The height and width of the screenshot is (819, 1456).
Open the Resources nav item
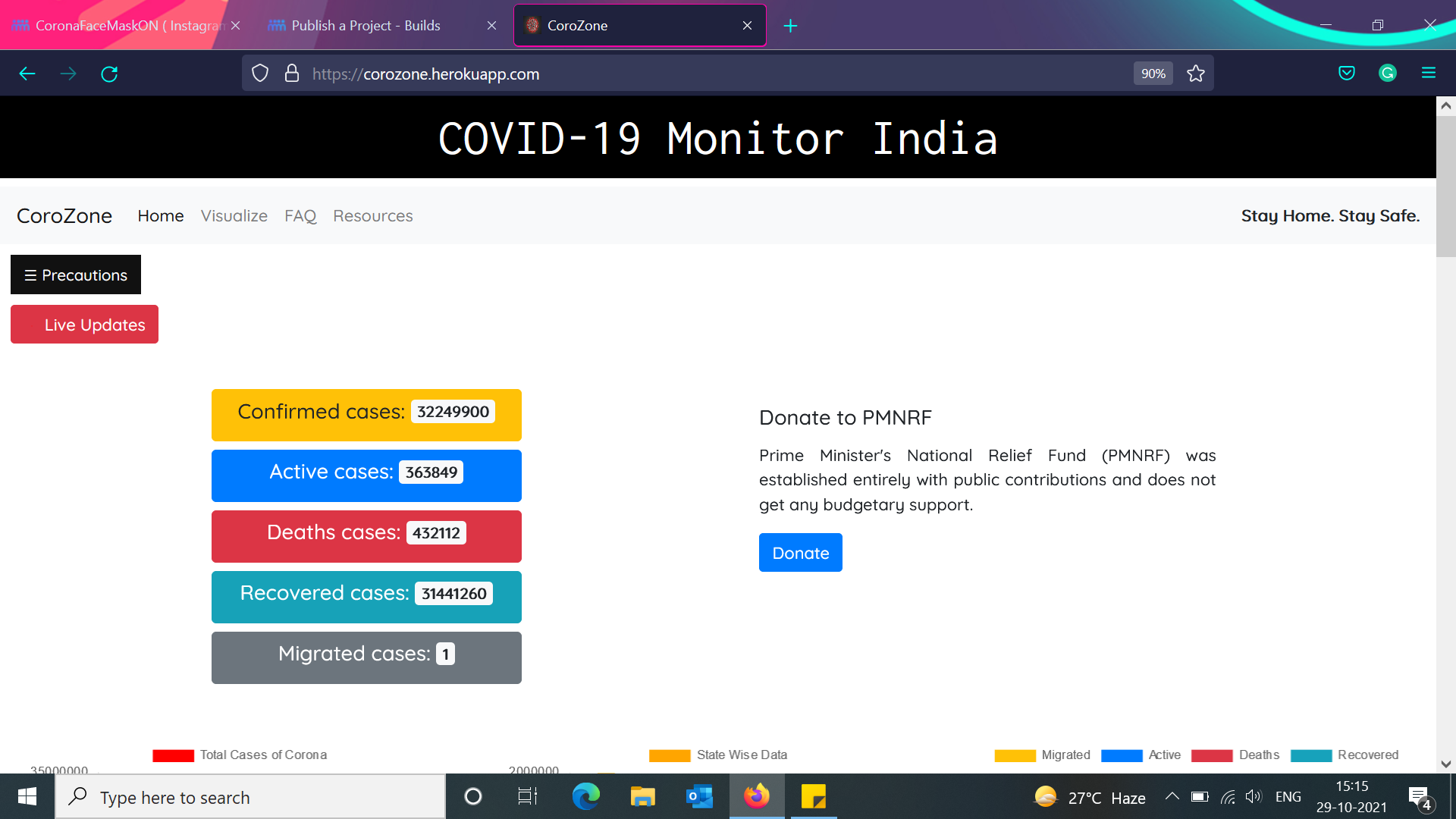pos(373,216)
